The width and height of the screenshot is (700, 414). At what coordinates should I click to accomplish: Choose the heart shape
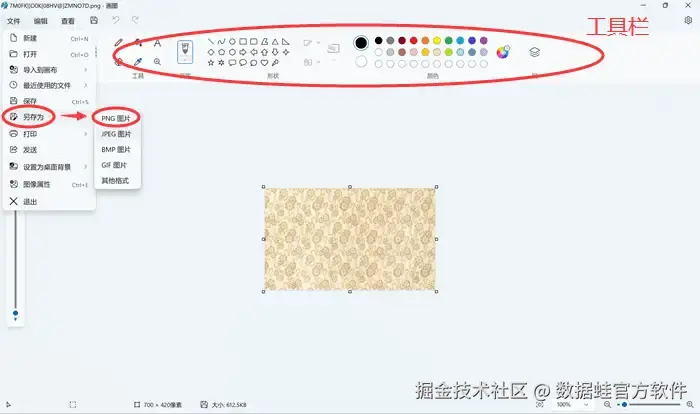pos(264,63)
